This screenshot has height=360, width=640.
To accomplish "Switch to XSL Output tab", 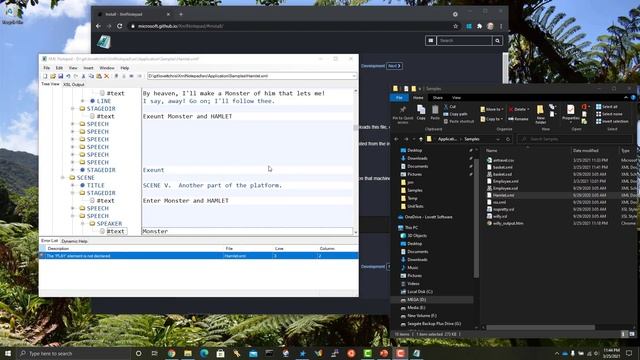I will [x=73, y=84].
